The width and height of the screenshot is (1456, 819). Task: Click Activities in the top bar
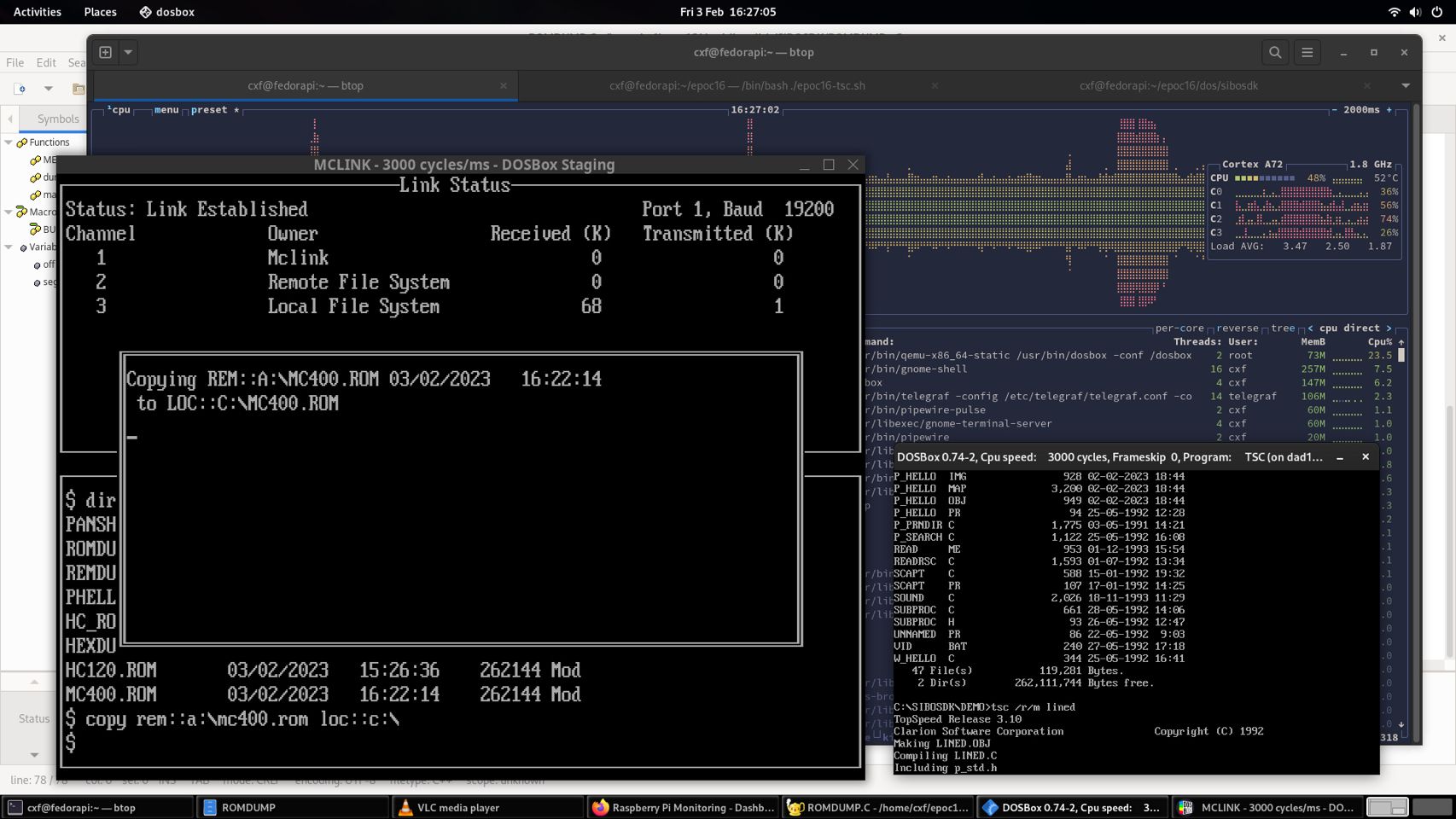pos(37,12)
